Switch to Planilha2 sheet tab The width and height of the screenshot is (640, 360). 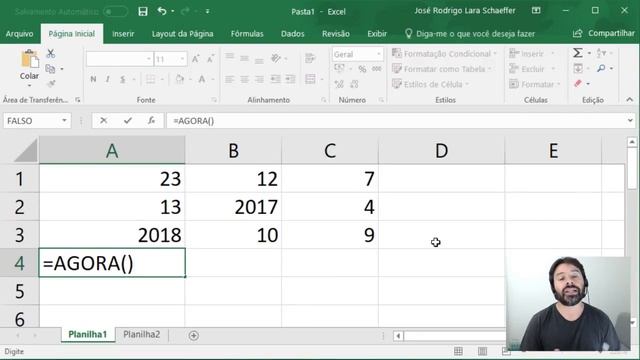point(142,335)
